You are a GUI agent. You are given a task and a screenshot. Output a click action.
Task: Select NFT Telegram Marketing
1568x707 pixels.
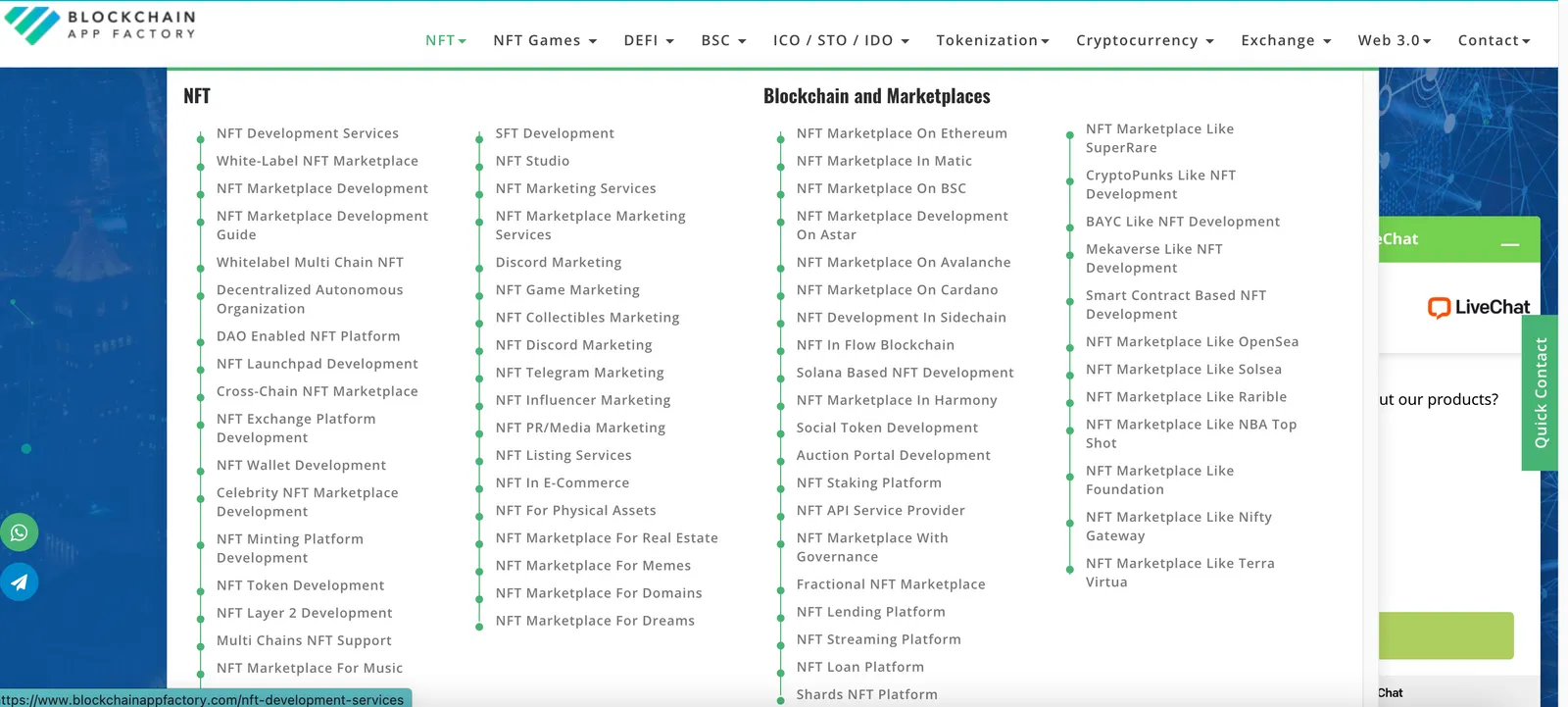tap(579, 373)
